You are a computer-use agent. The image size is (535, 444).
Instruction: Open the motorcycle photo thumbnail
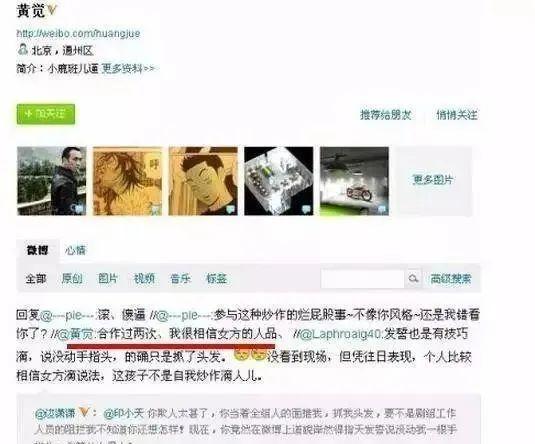(x=354, y=181)
